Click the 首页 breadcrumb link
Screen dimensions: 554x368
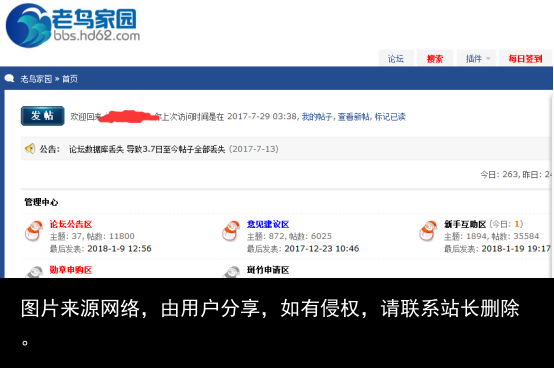tap(70, 79)
